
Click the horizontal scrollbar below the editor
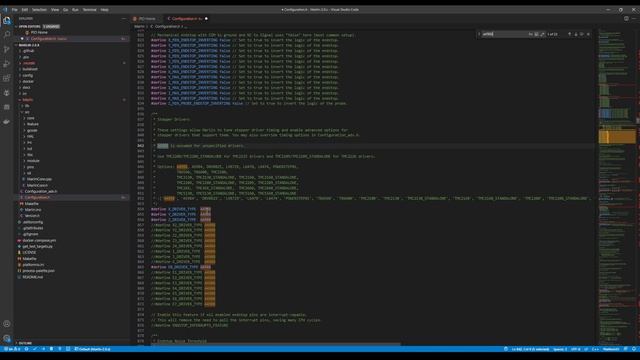(276, 344)
